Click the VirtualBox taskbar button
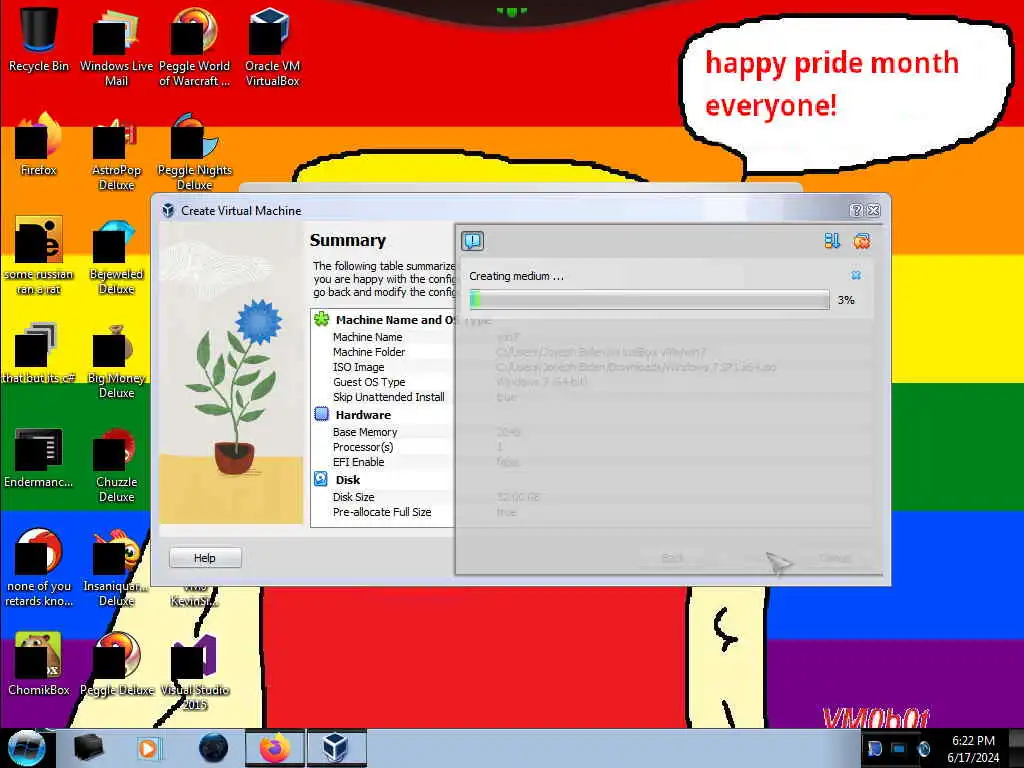 pos(335,748)
